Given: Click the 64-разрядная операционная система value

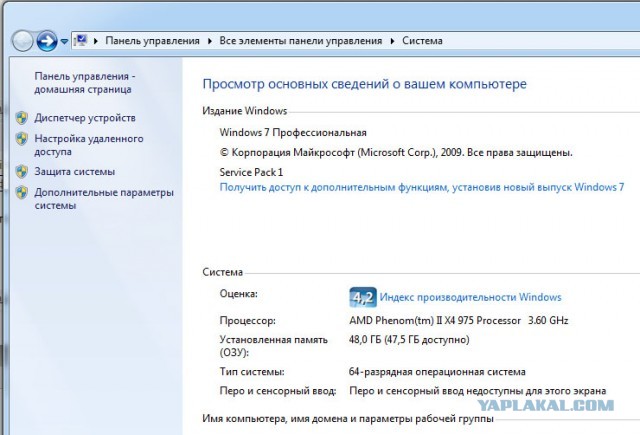Looking at the screenshot, I should [438, 372].
